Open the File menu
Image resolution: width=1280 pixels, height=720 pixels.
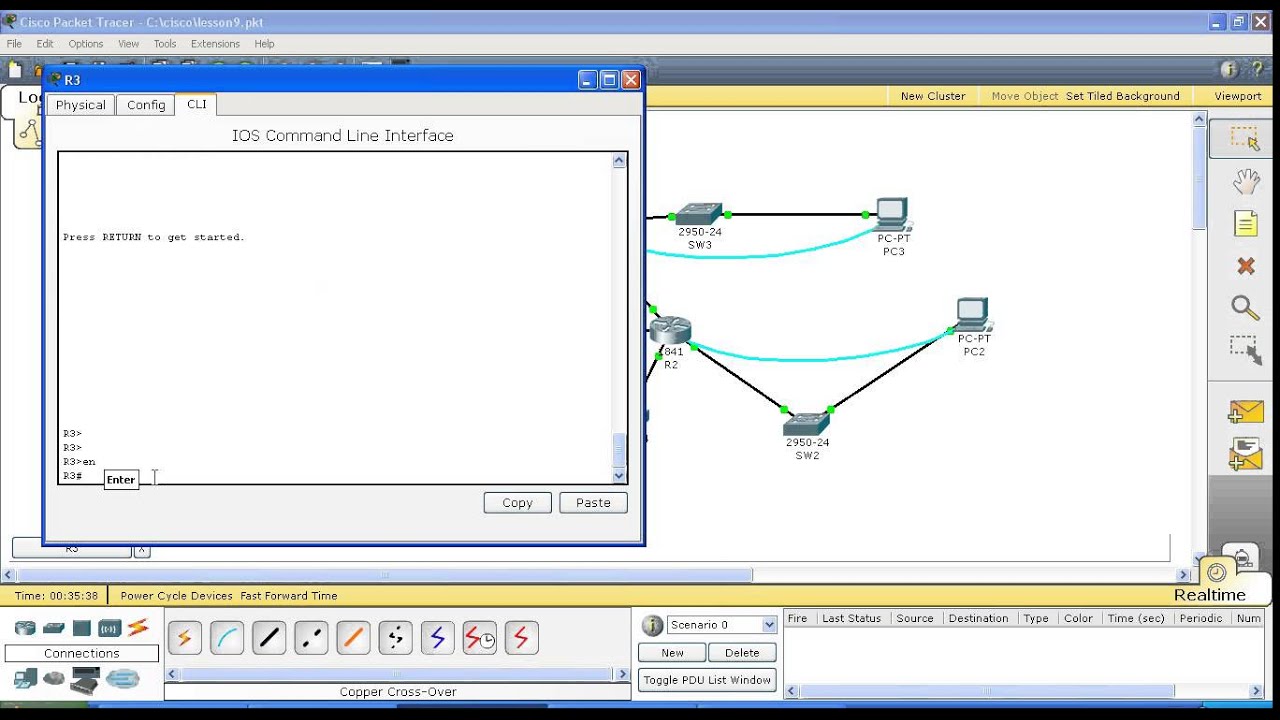14,44
